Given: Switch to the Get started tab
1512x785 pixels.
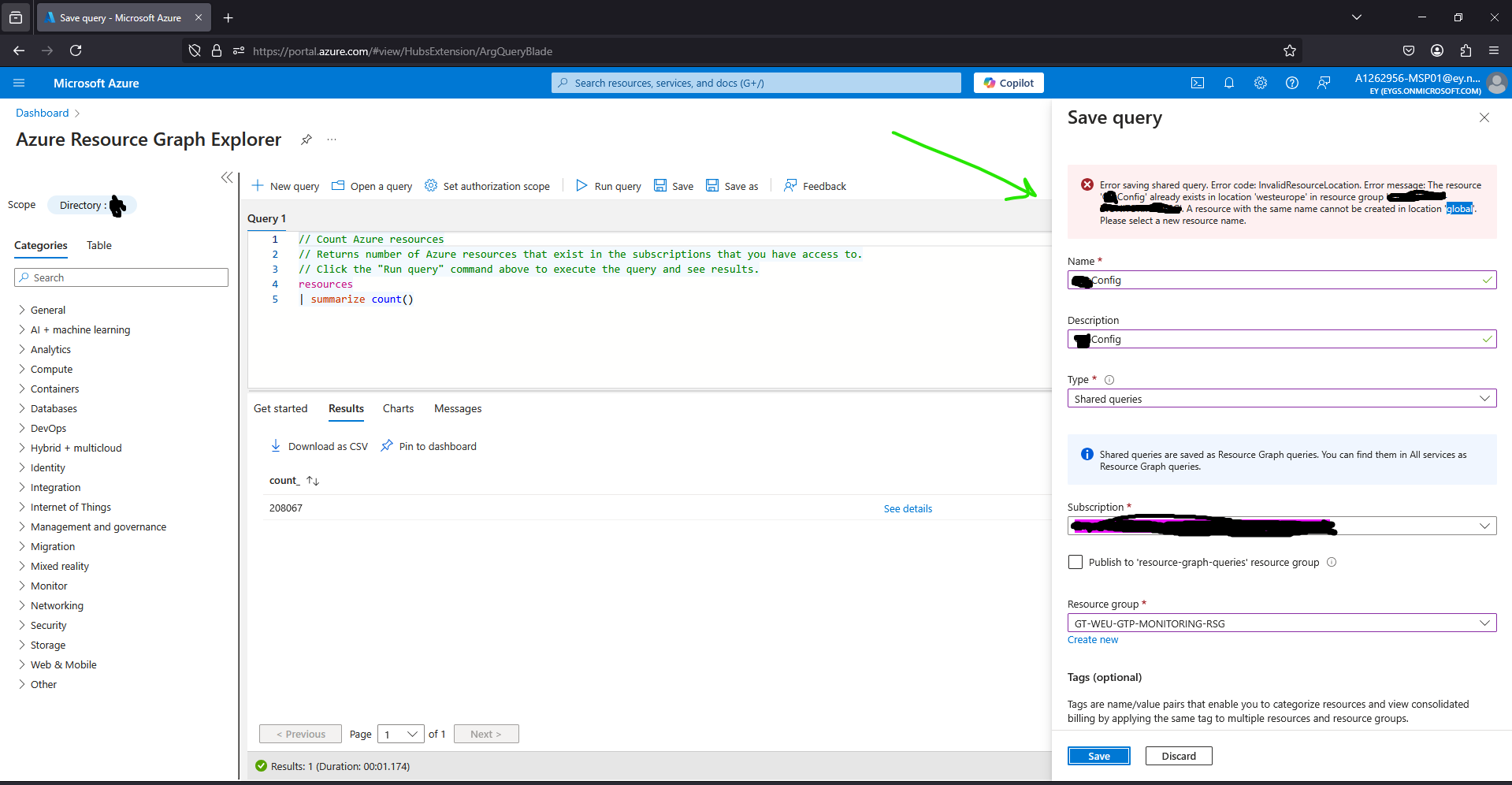Looking at the screenshot, I should pyautogui.click(x=280, y=408).
